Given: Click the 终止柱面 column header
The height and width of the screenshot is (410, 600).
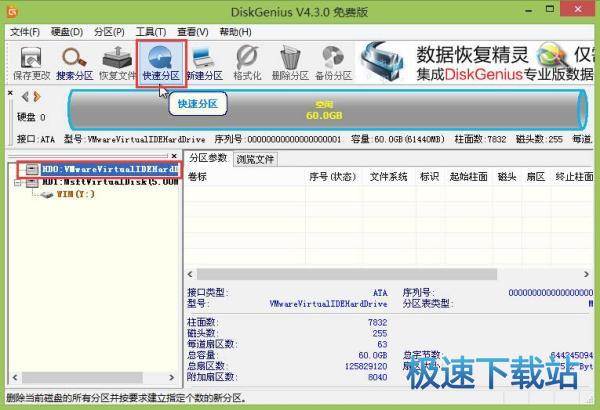Looking at the screenshot, I should click(x=574, y=177).
